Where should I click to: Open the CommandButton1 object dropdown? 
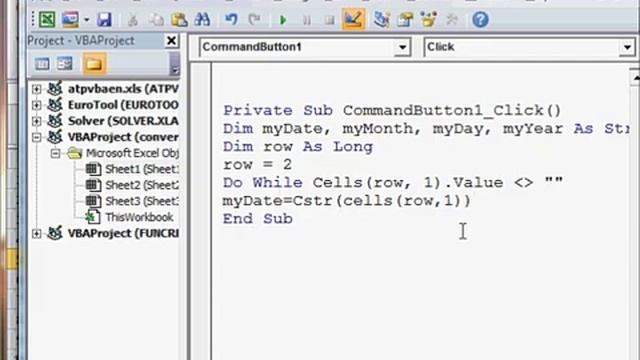click(x=402, y=47)
